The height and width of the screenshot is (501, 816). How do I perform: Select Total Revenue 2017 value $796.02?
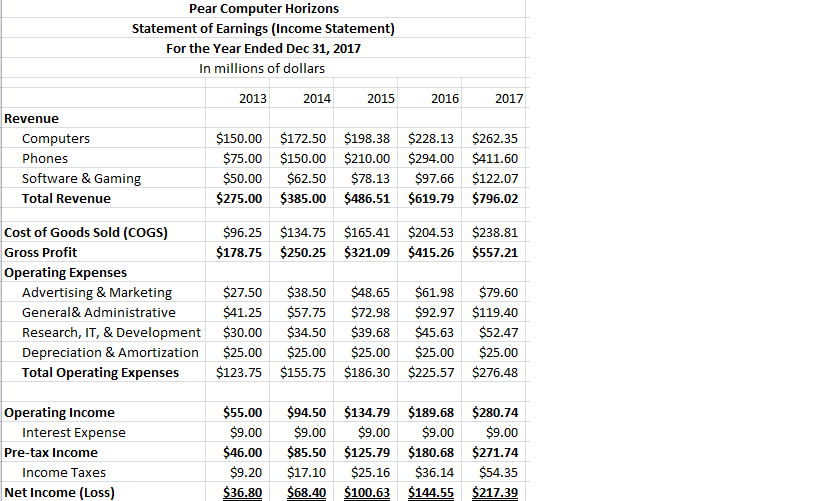click(495, 198)
